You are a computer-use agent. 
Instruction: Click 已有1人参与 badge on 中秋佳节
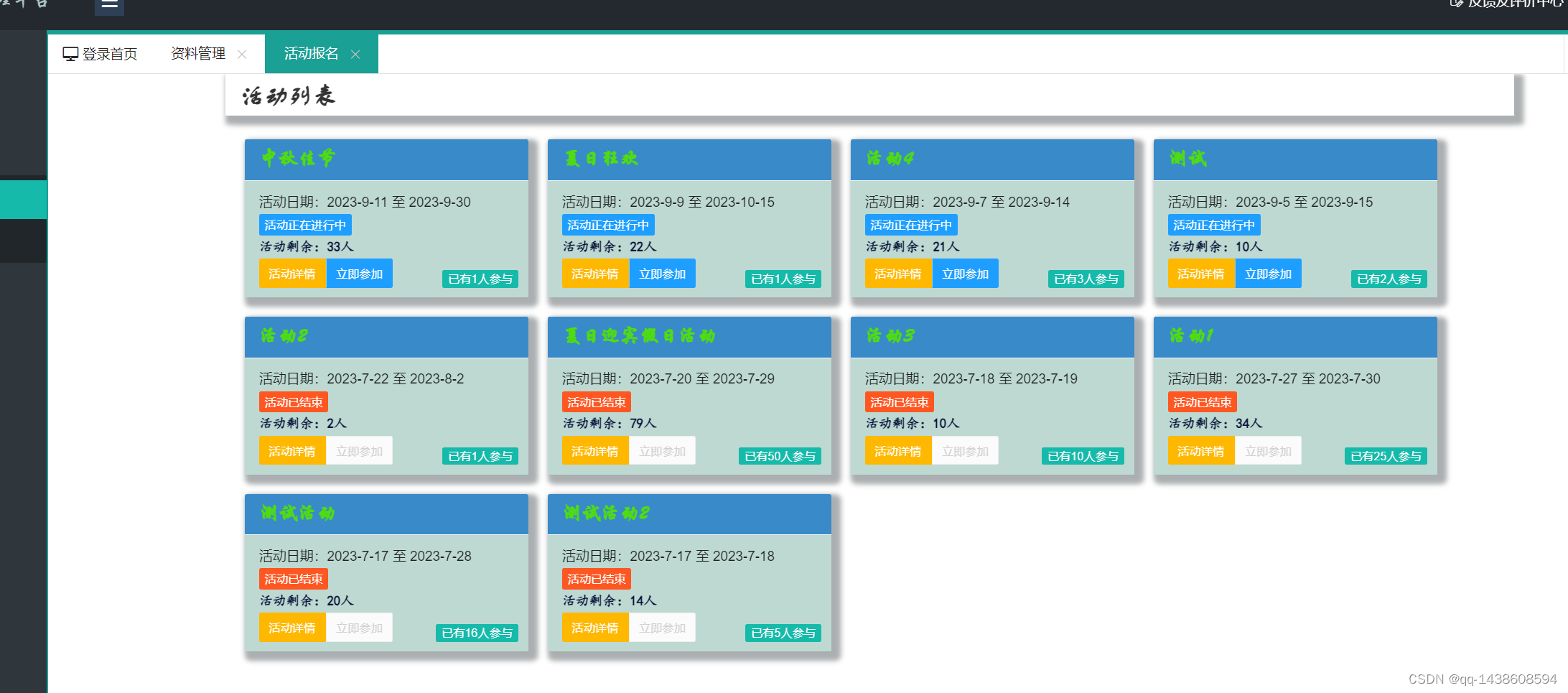480,279
